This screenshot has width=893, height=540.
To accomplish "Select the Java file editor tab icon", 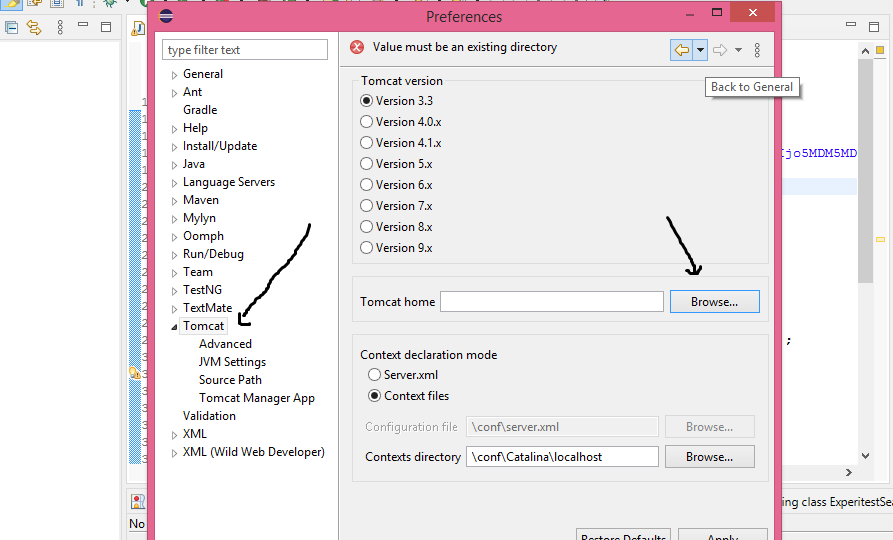I will [138, 28].
